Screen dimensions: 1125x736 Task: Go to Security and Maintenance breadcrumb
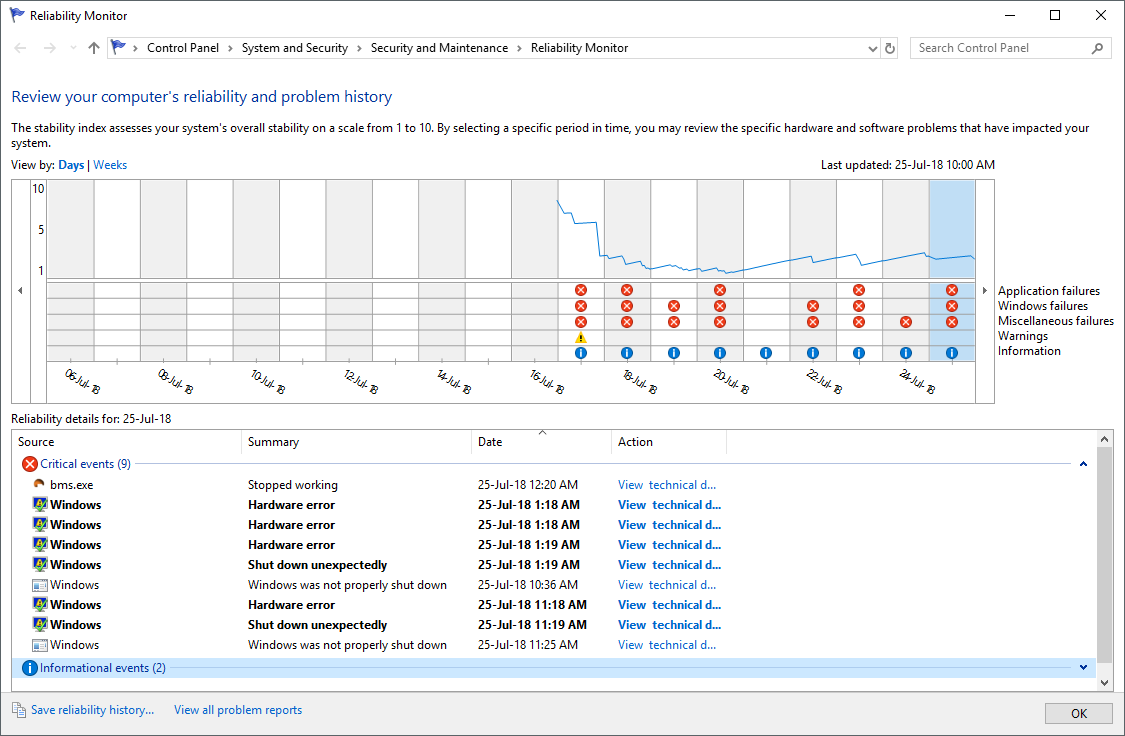tap(439, 48)
